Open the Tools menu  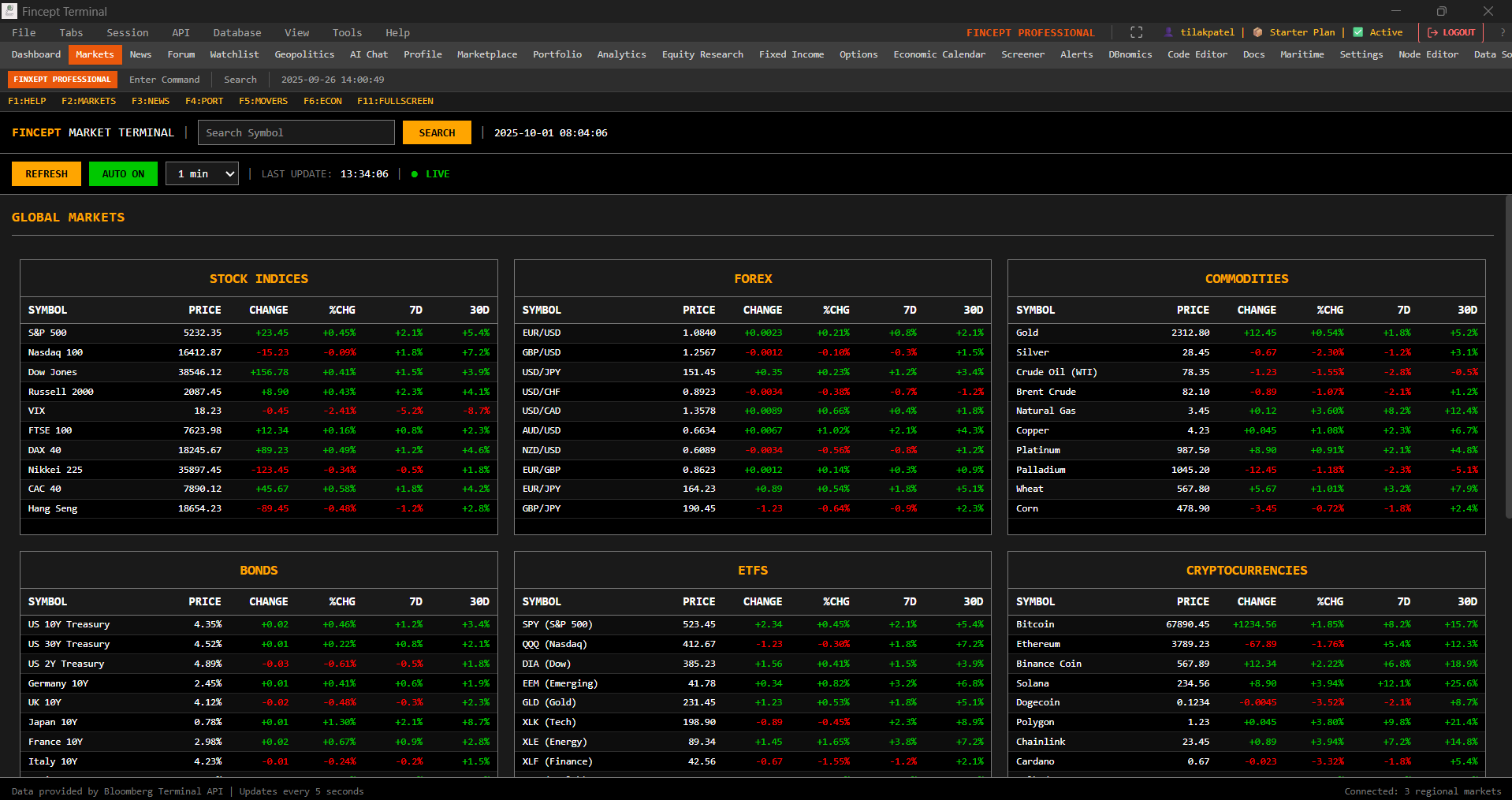coord(346,32)
